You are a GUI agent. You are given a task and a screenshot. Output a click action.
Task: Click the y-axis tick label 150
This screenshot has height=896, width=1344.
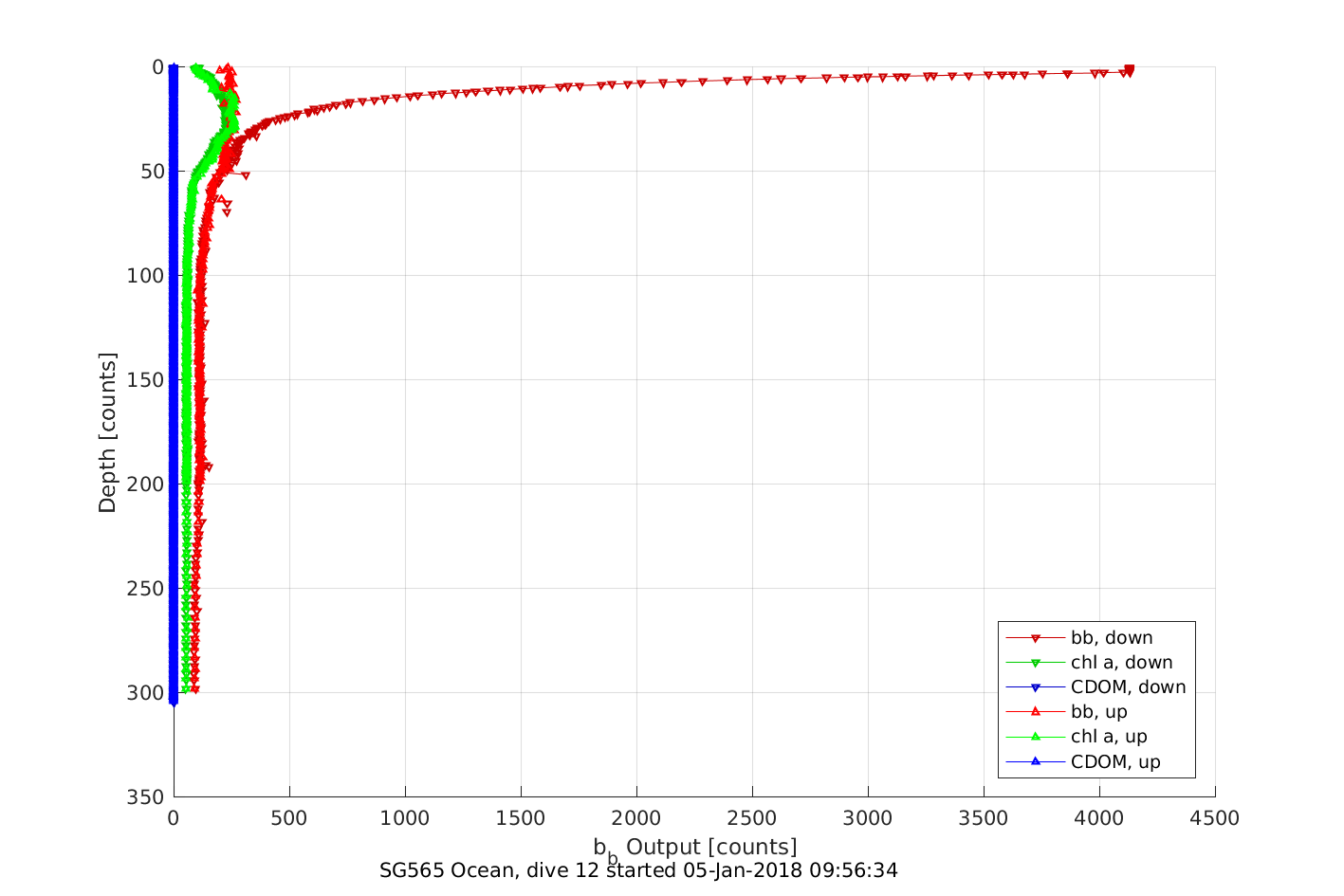(146, 380)
